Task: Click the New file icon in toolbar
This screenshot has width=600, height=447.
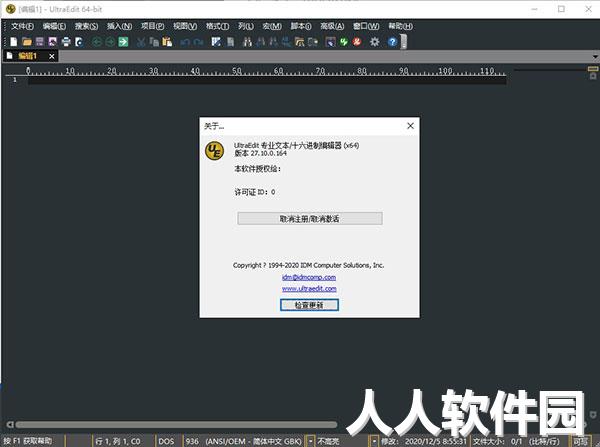Action: coord(14,42)
